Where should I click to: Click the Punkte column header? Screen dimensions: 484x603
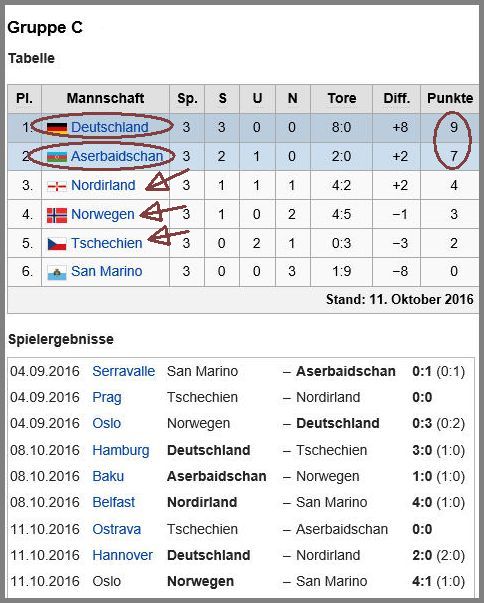450,98
